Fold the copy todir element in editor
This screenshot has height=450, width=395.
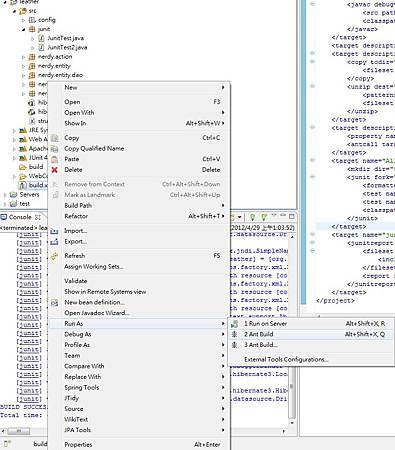coord(312,62)
